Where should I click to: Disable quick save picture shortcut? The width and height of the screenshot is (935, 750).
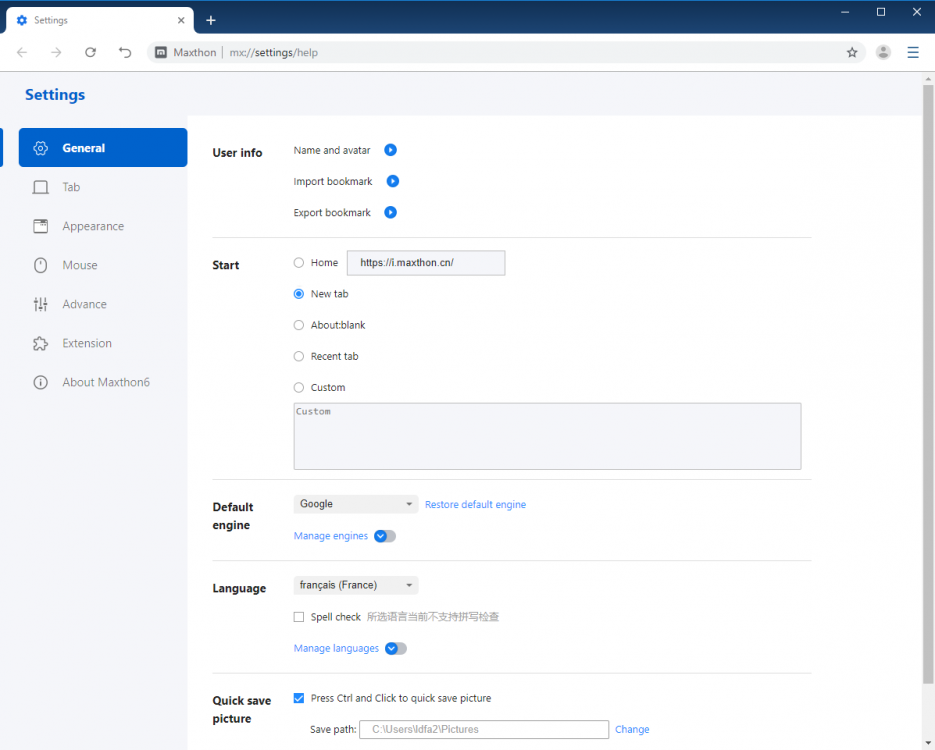(x=298, y=698)
